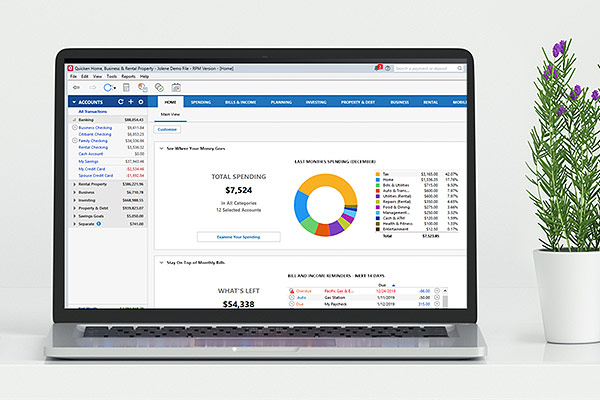
Task: Click action circle at end of Pacific Gas row
Action: [x=437, y=291]
